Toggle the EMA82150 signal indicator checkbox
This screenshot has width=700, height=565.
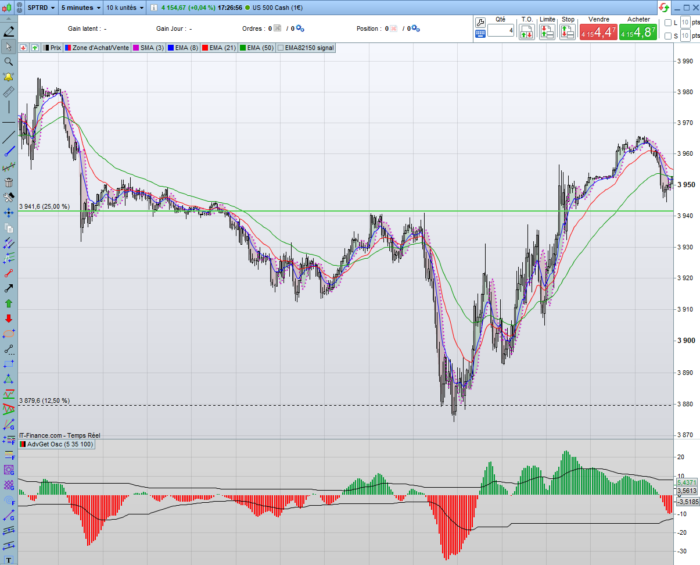tap(280, 48)
